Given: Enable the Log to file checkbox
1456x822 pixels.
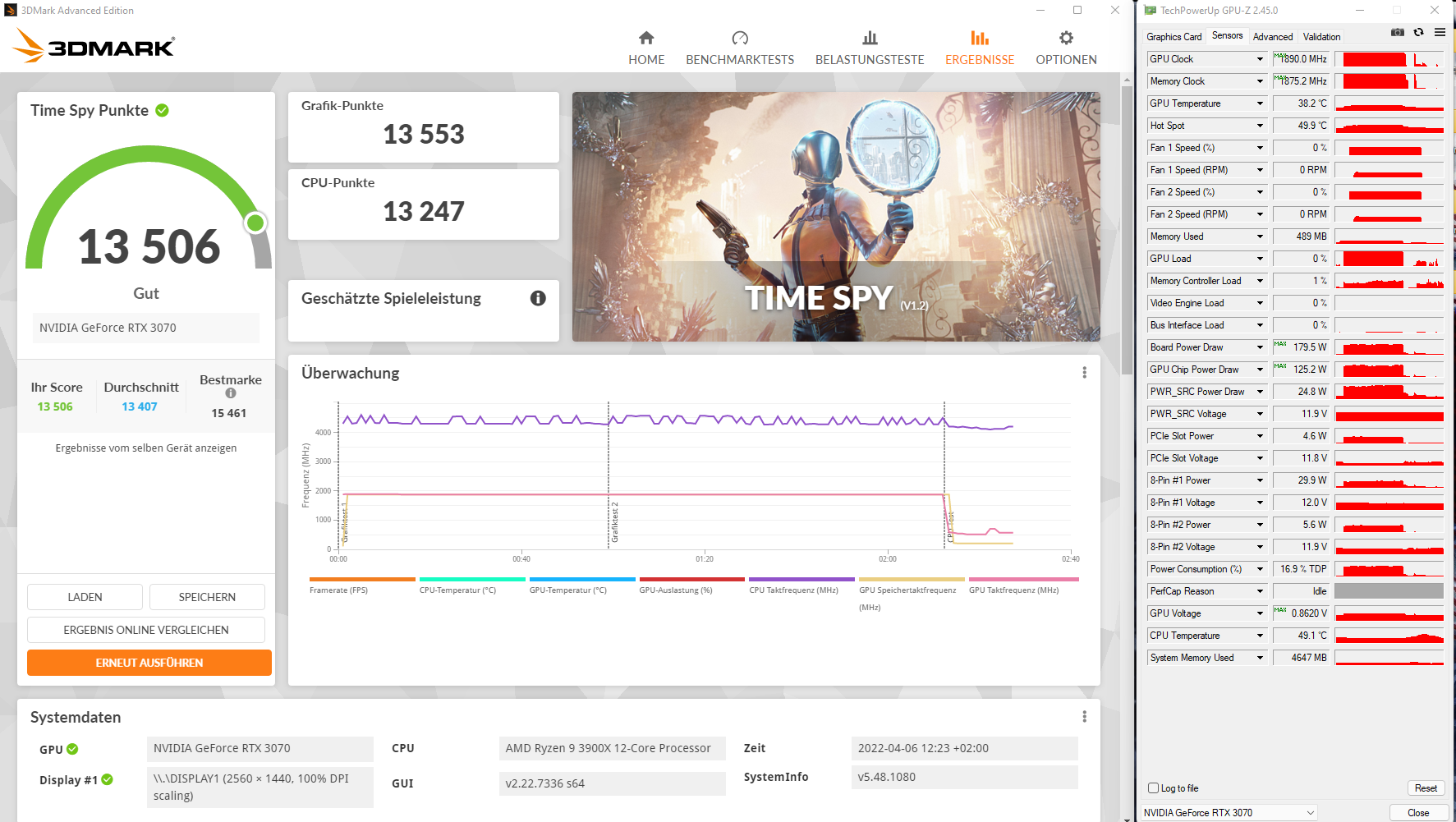Looking at the screenshot, I should pyautogui.click(x=1153, y=788).
